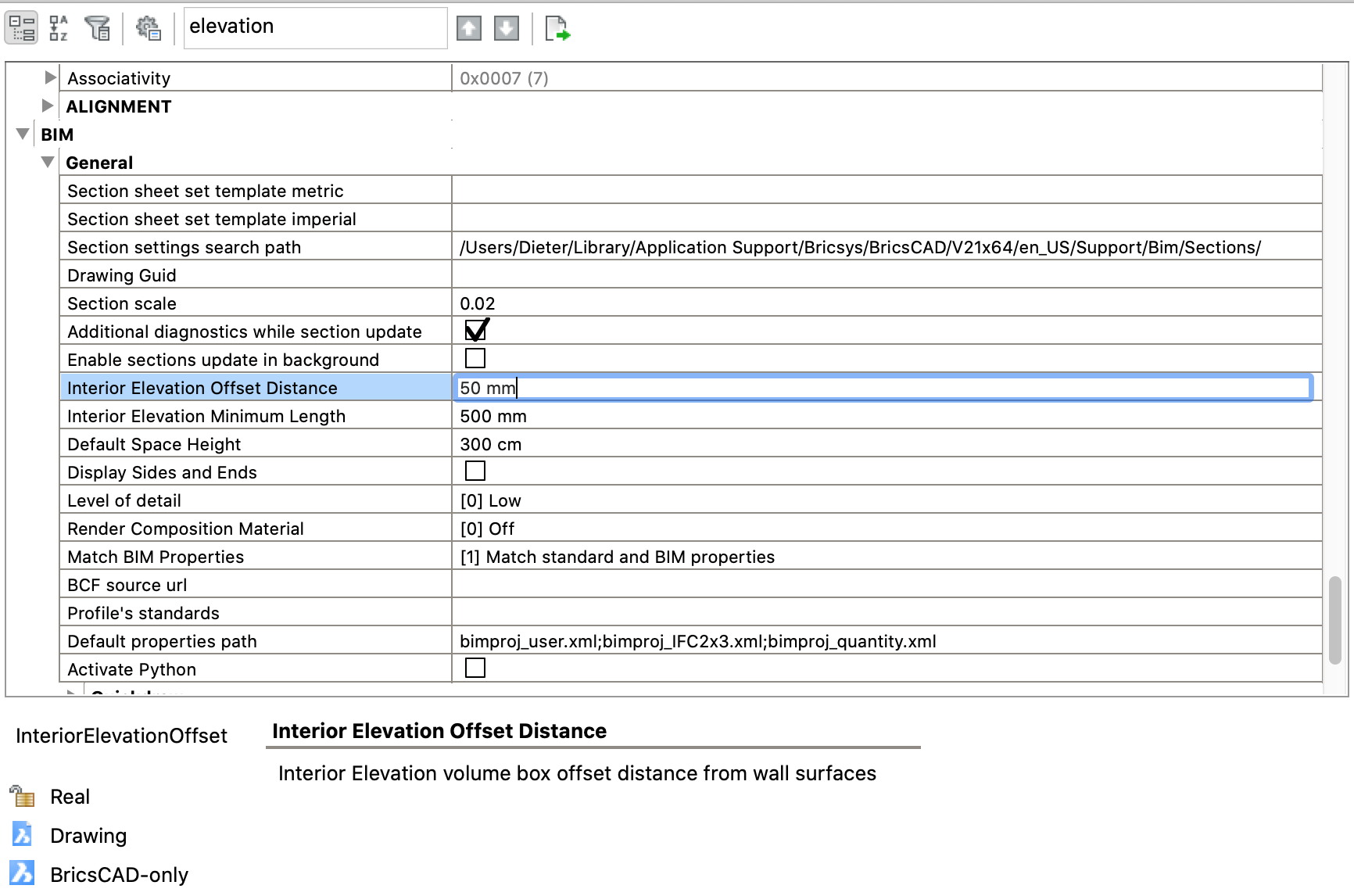Enable sections update in background checkbox
Image resolution: width=1354 pixels, height=896 pixels.
click(475, 359)
